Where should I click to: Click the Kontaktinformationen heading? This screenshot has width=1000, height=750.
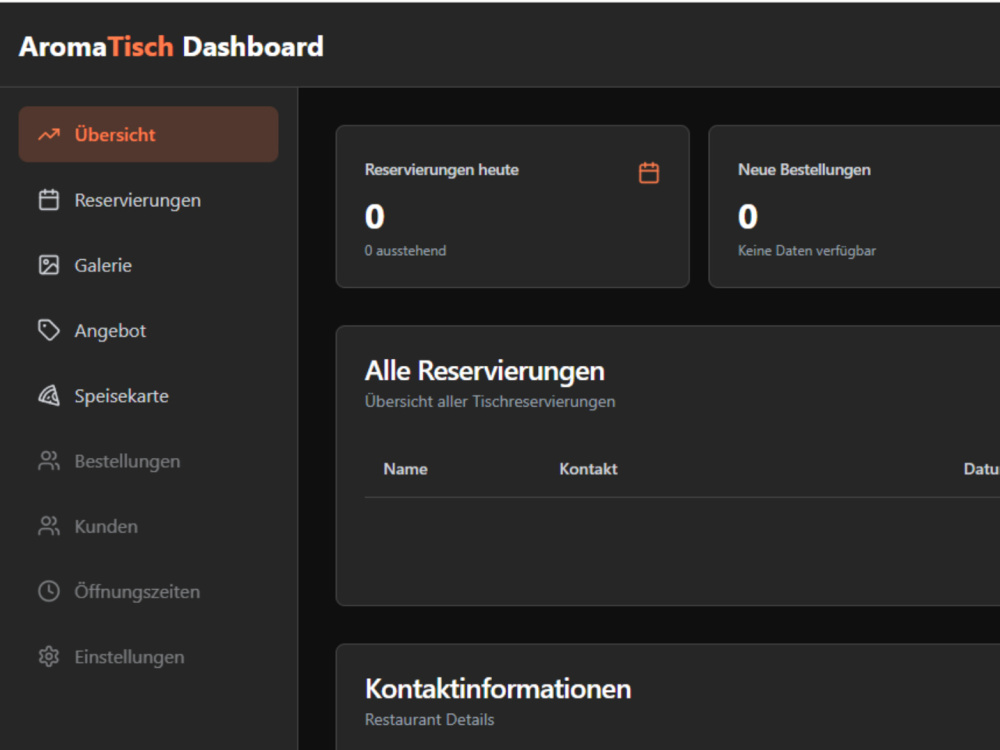[x=497, y=689]
